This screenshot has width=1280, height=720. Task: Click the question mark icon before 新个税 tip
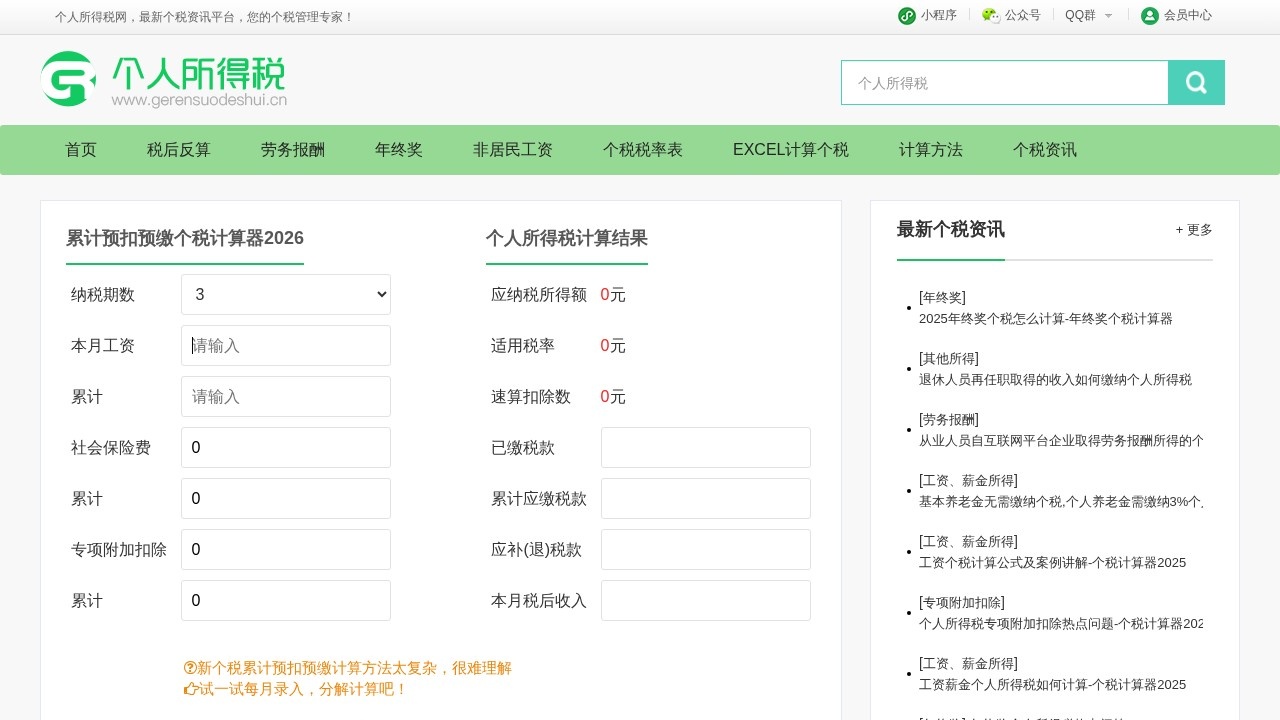pyautogui.click(x=188, y=667)
